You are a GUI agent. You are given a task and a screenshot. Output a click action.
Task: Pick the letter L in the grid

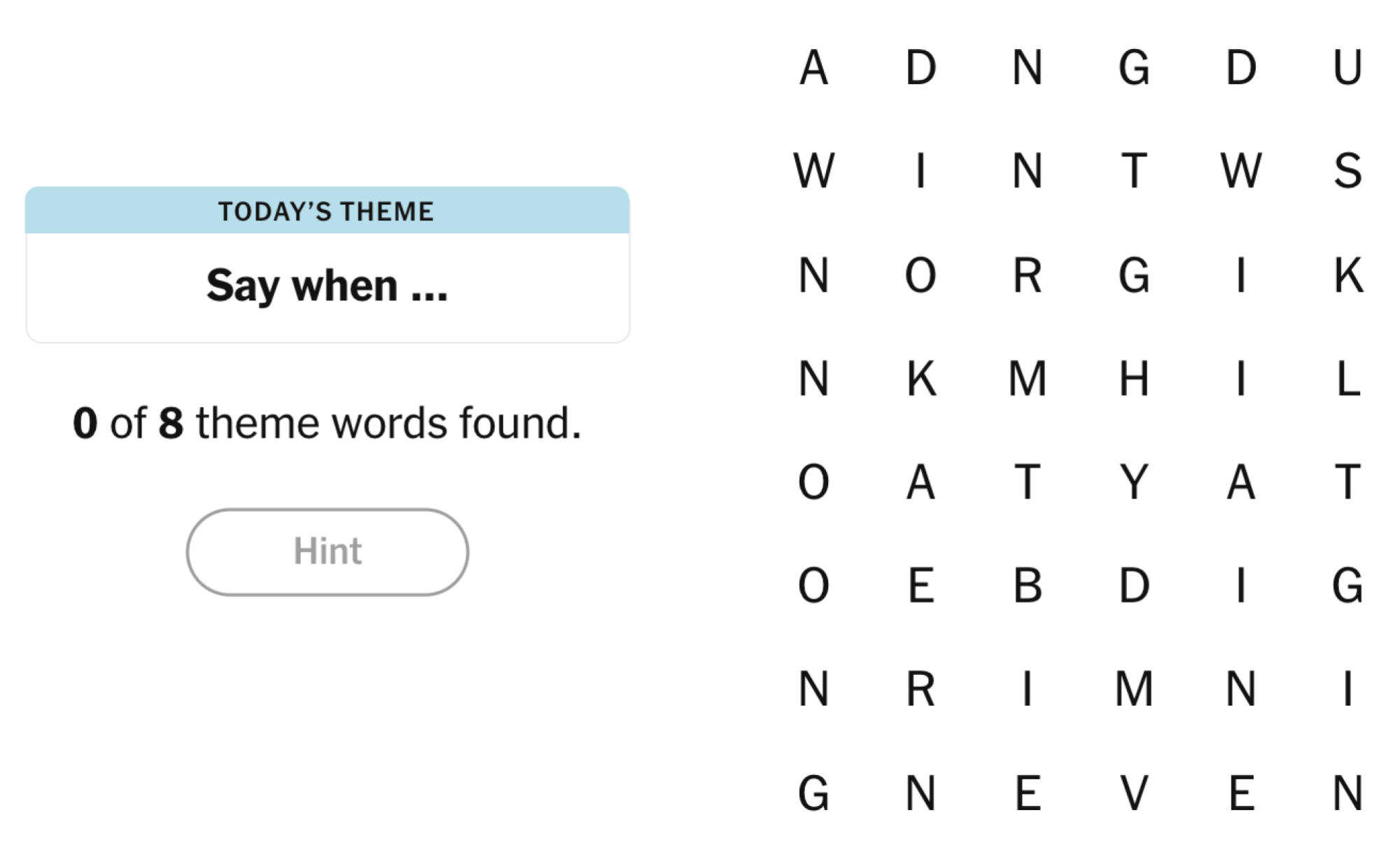[x=1347, y=379]
